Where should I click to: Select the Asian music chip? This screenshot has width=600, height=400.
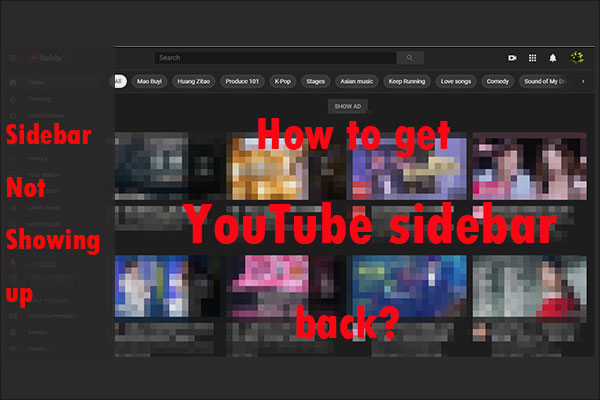(x=357, y=81)
